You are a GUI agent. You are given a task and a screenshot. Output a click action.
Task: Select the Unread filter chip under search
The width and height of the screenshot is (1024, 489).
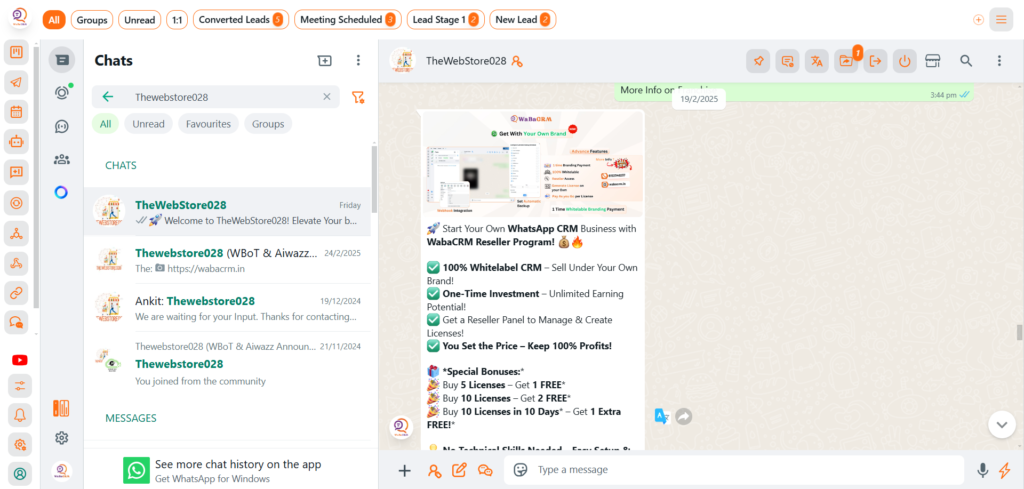click(x=148, y=124)
